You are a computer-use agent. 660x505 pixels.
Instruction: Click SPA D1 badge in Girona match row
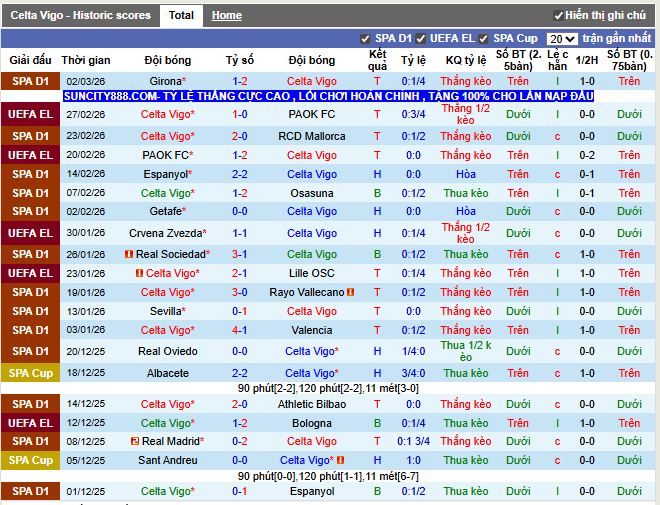(x=30, y=81)
